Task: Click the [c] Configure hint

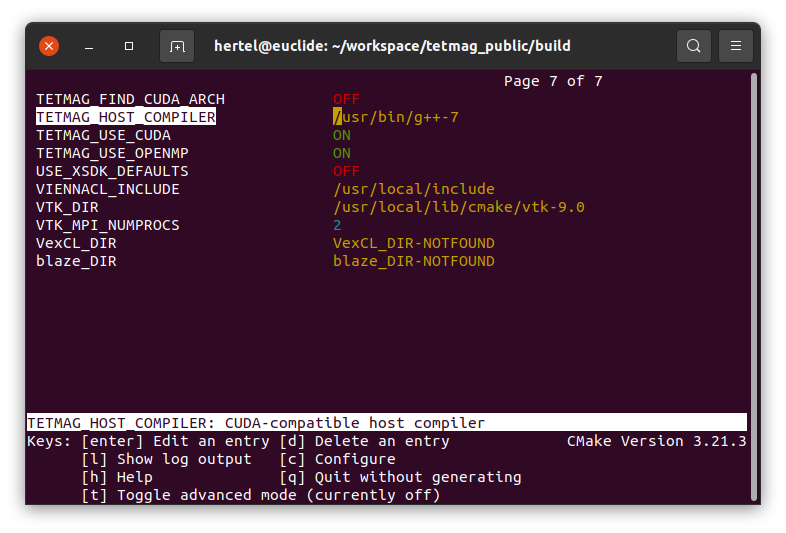Action: click(x=337, y=459)
